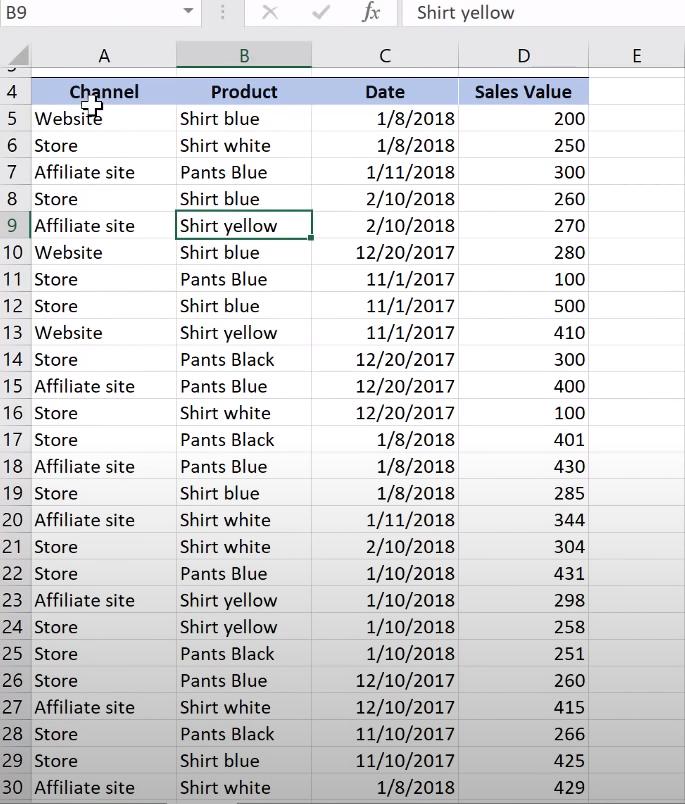Screen dimensions: 685x804
Task: Select column header B
Action: tap(244, 56)
